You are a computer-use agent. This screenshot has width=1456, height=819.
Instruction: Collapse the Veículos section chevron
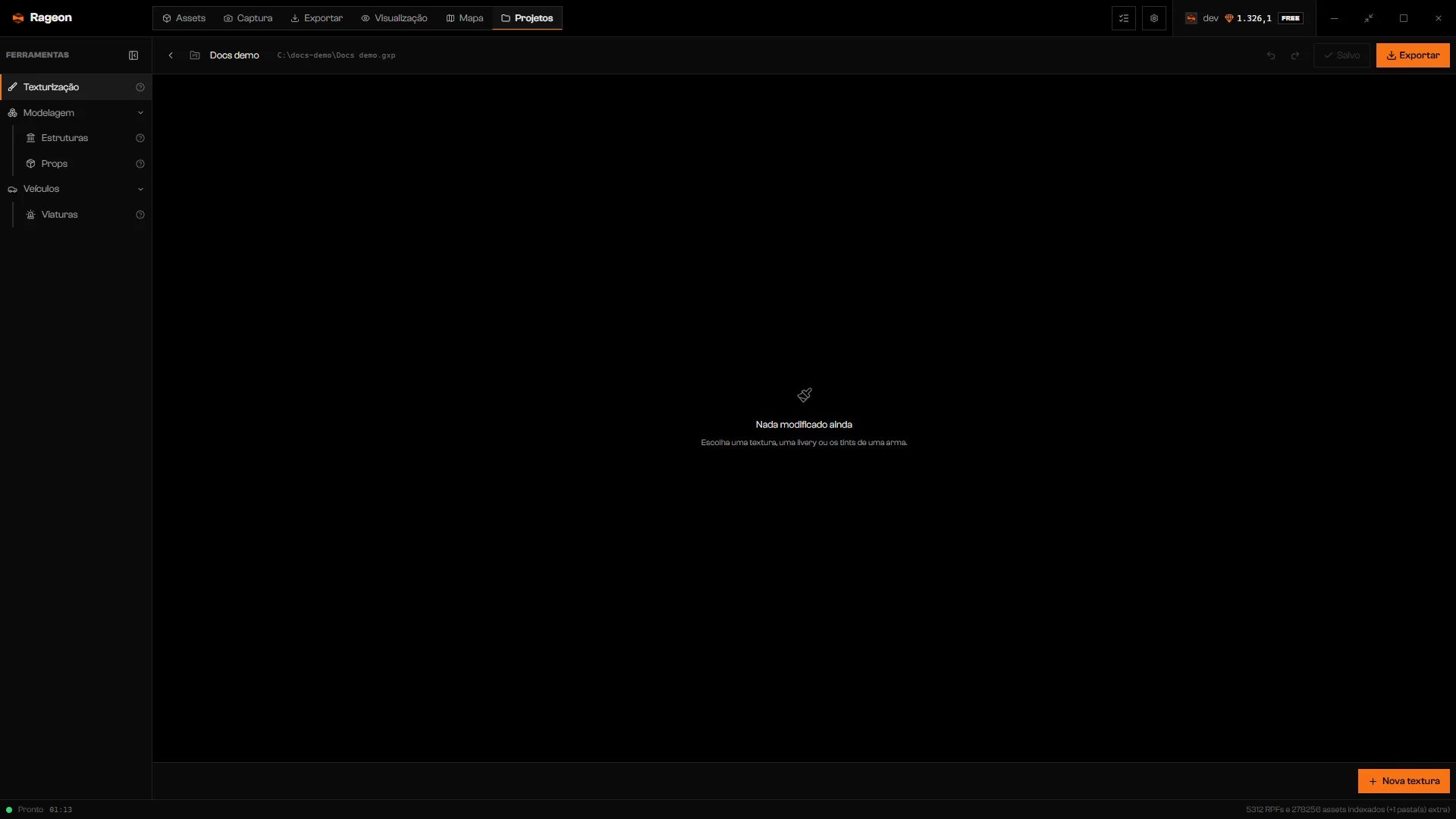(x=140, y=189)
